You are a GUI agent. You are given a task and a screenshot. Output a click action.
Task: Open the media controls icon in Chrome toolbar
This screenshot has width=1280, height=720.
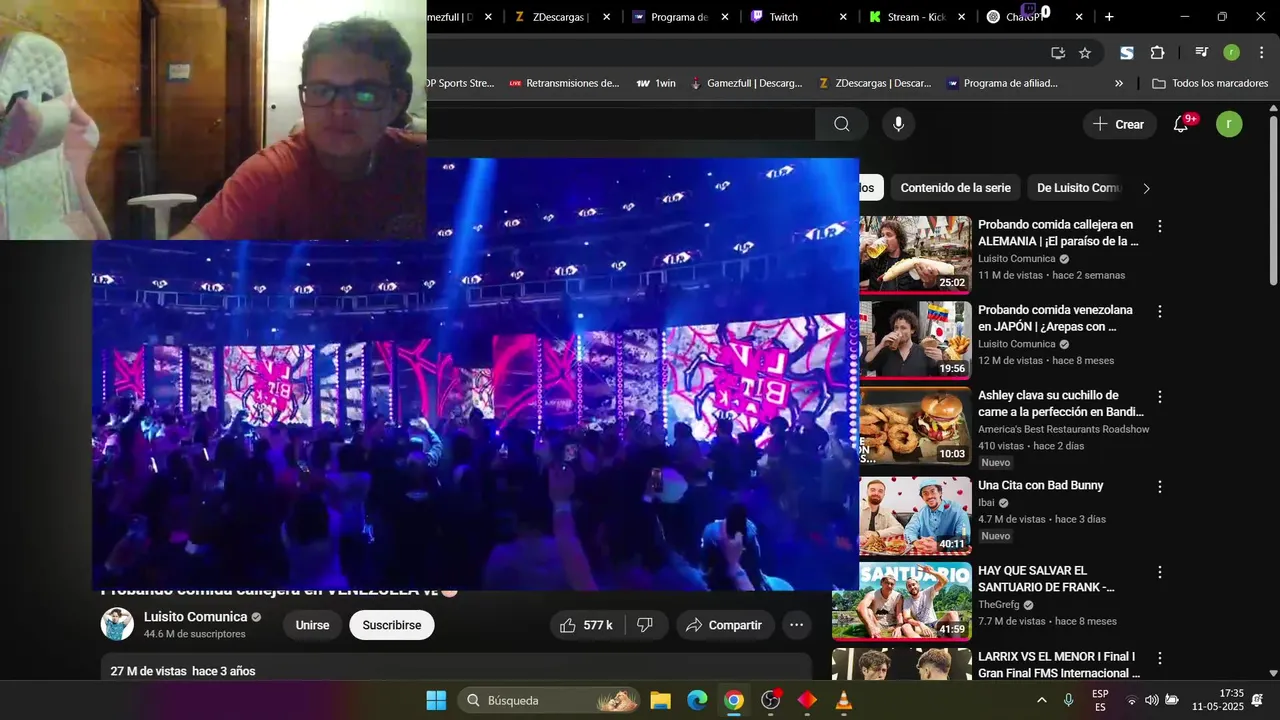(1201, 53)
